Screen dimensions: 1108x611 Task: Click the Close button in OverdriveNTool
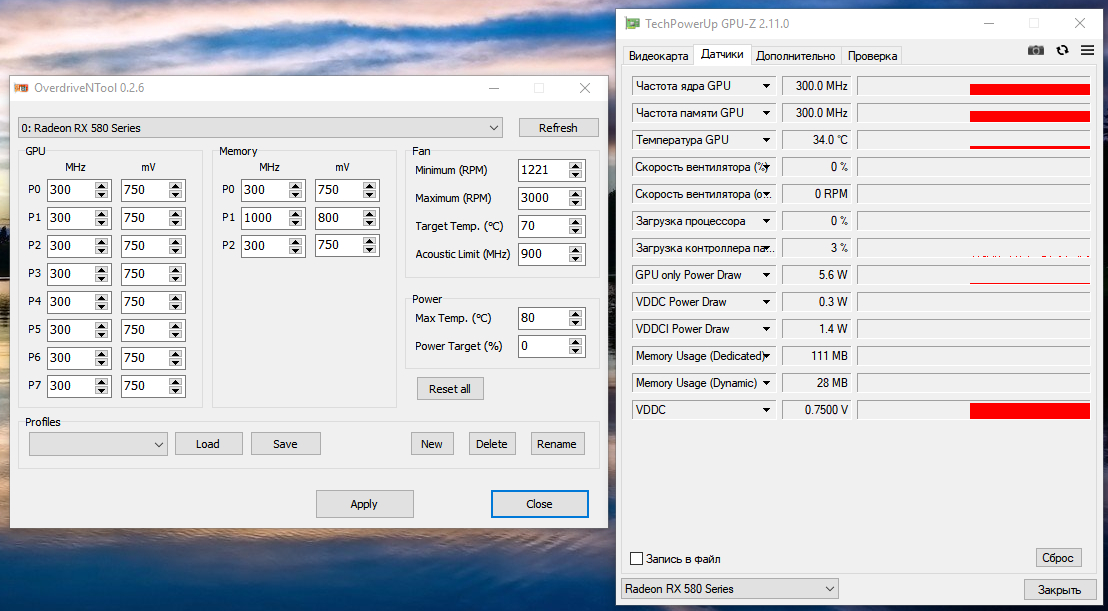pyautogui.click(x=539, y=504)
